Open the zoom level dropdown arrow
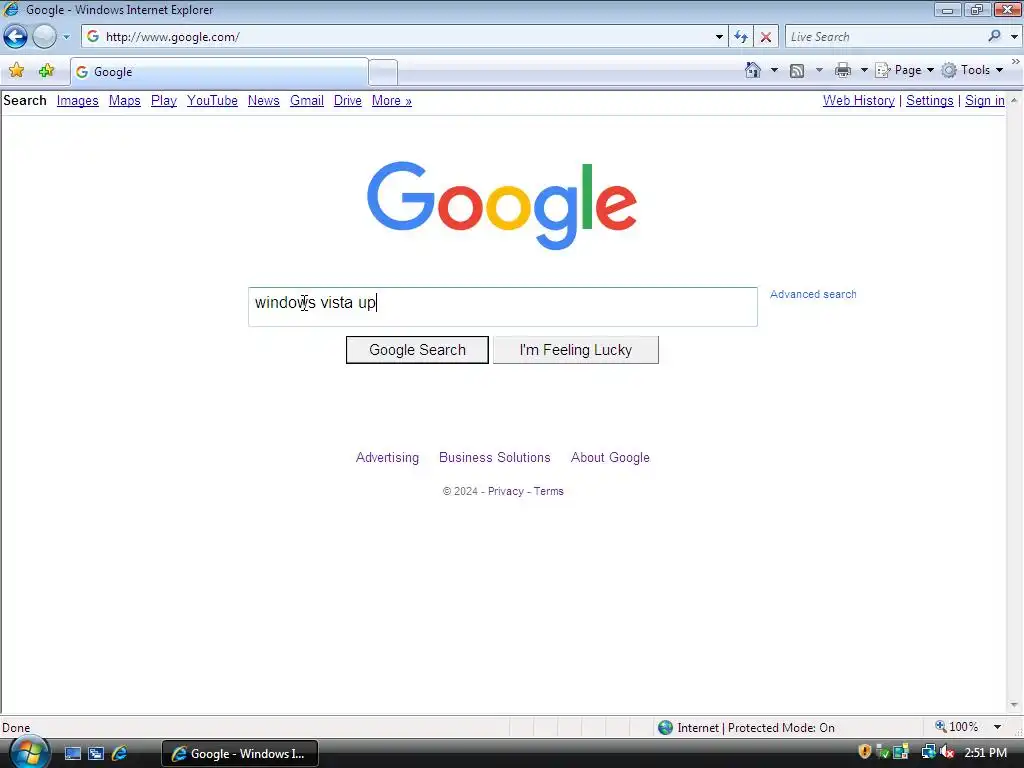The image size is (1024, 768). click(x=997, y=727)
